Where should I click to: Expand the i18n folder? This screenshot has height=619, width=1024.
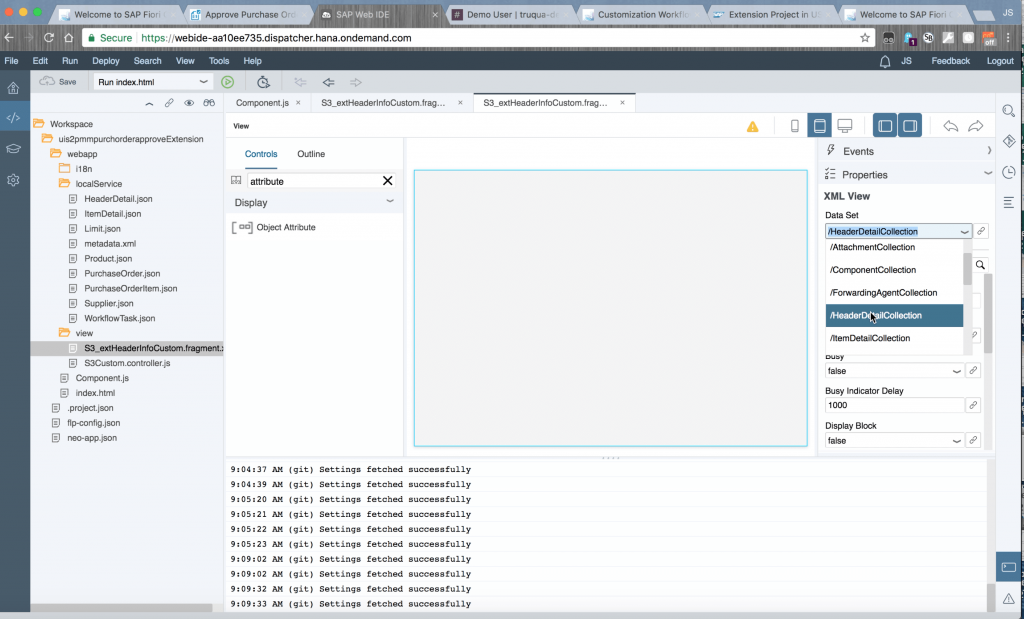coord(64,168)
